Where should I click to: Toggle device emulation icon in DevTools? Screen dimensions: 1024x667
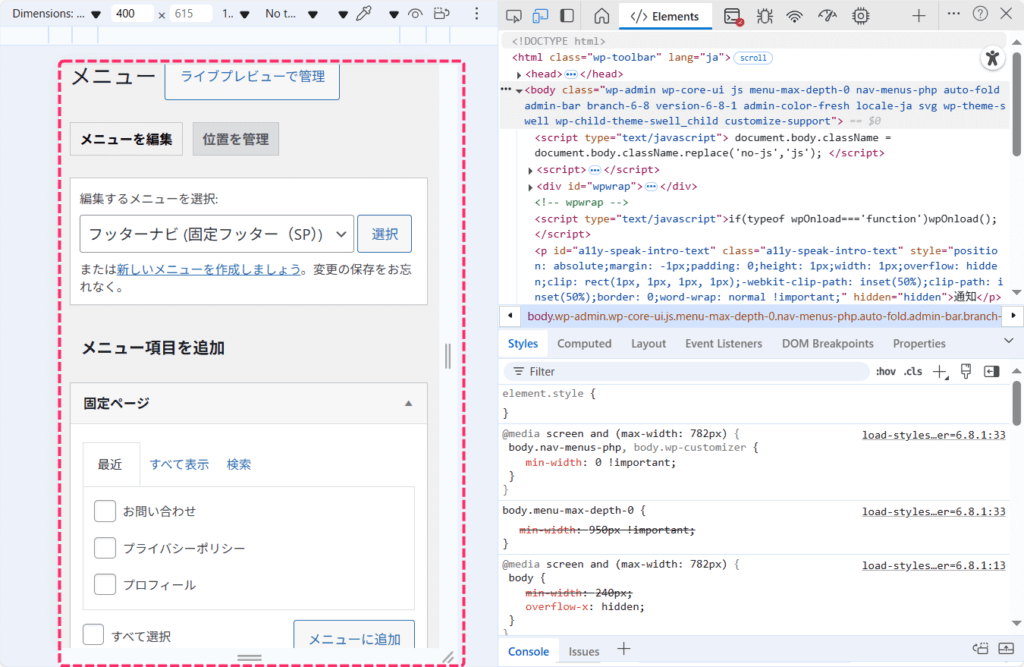540,16
